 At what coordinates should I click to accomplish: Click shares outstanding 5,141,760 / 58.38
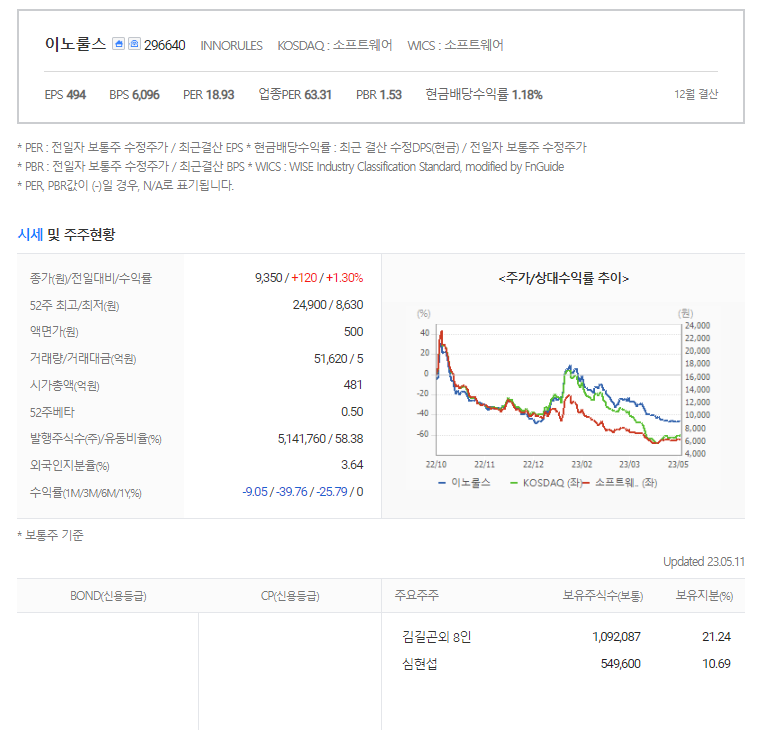[320, 439]
